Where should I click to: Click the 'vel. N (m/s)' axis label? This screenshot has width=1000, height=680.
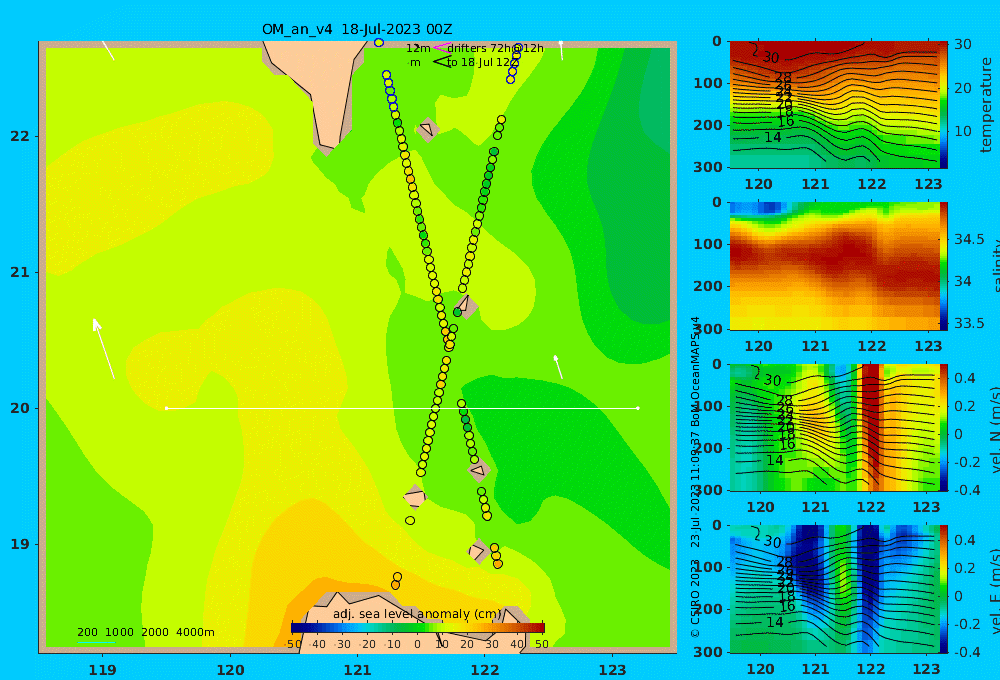(x=995, y=429)
